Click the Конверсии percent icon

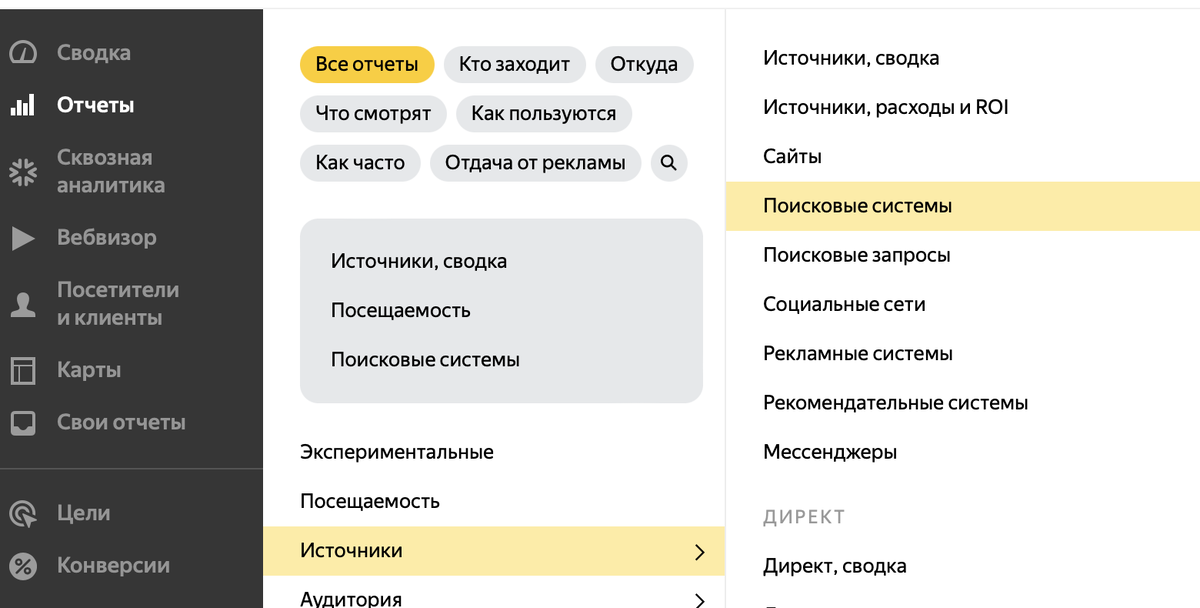pyautogui.click(x=22, y=566)
